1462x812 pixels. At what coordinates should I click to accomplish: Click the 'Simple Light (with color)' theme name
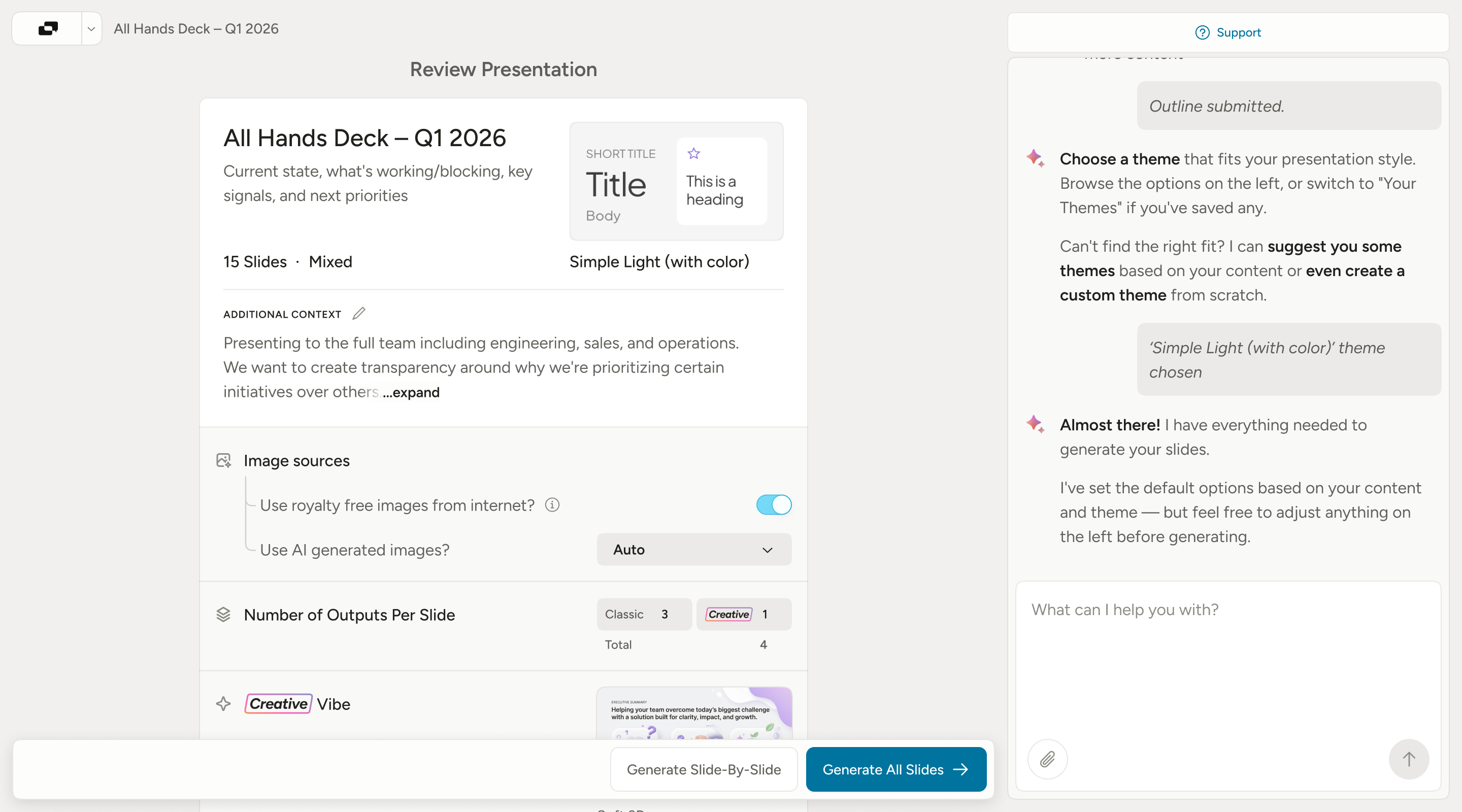659,261
